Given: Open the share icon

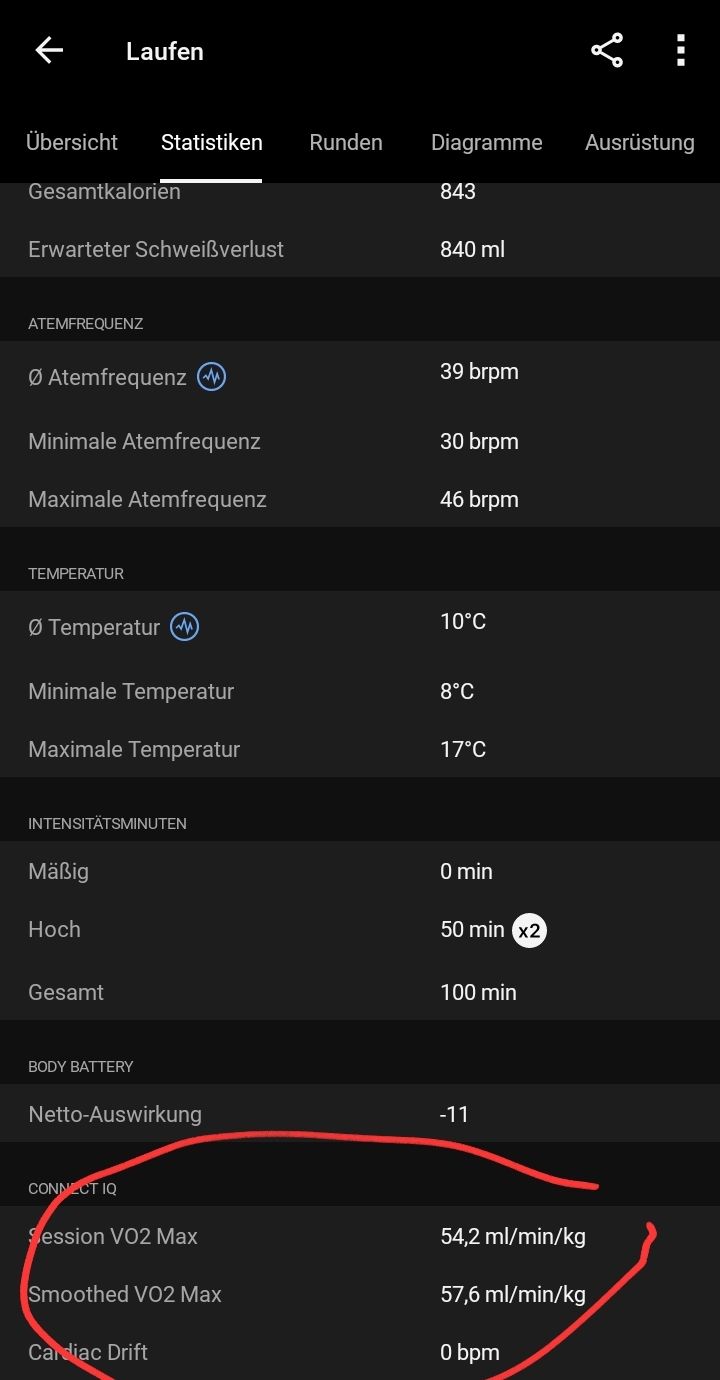Looking at the screenshot, I should point(607,51).
